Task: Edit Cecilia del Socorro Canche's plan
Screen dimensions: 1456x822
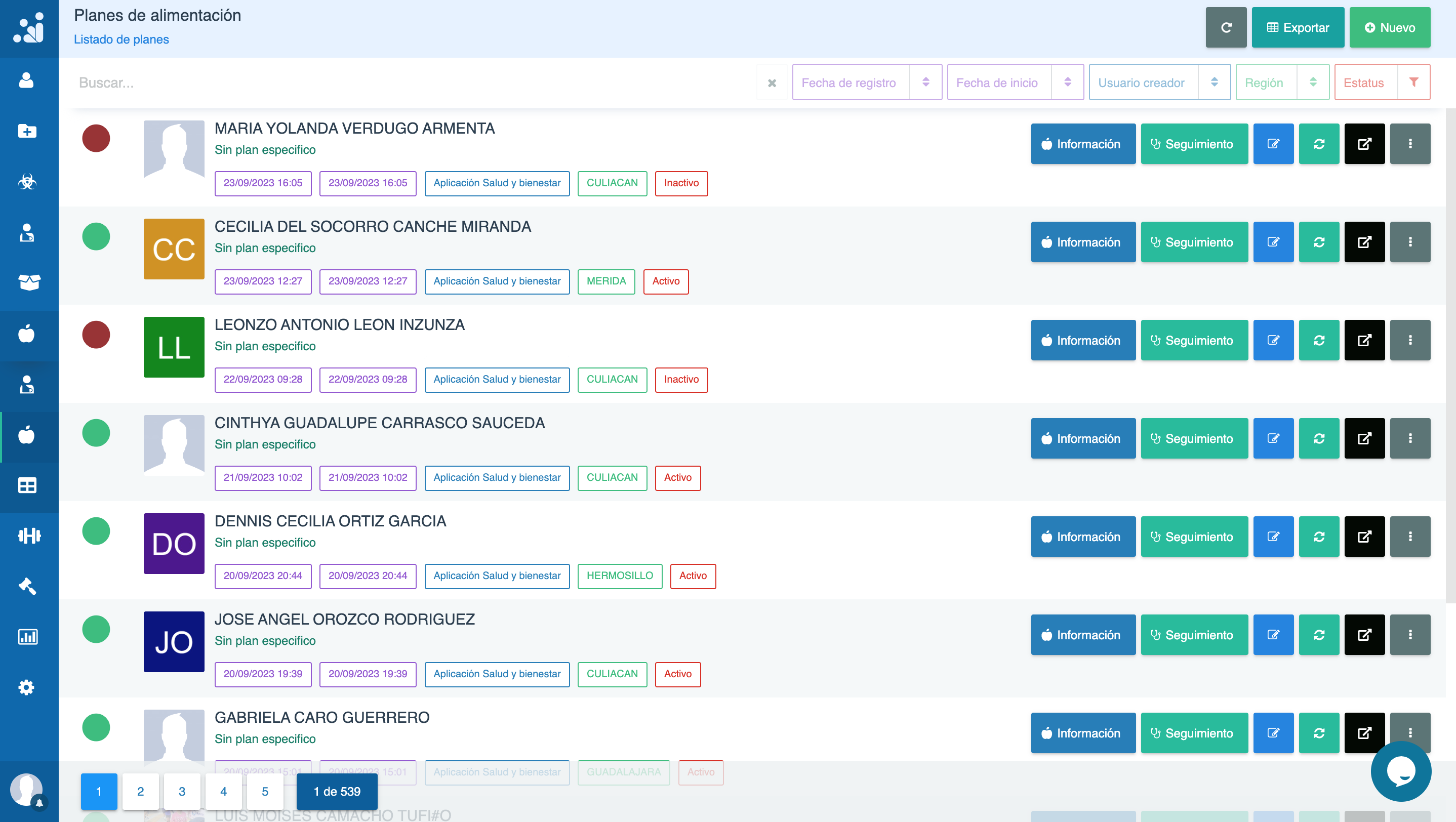Action: pyautogui.click(x=1273, y=242)
